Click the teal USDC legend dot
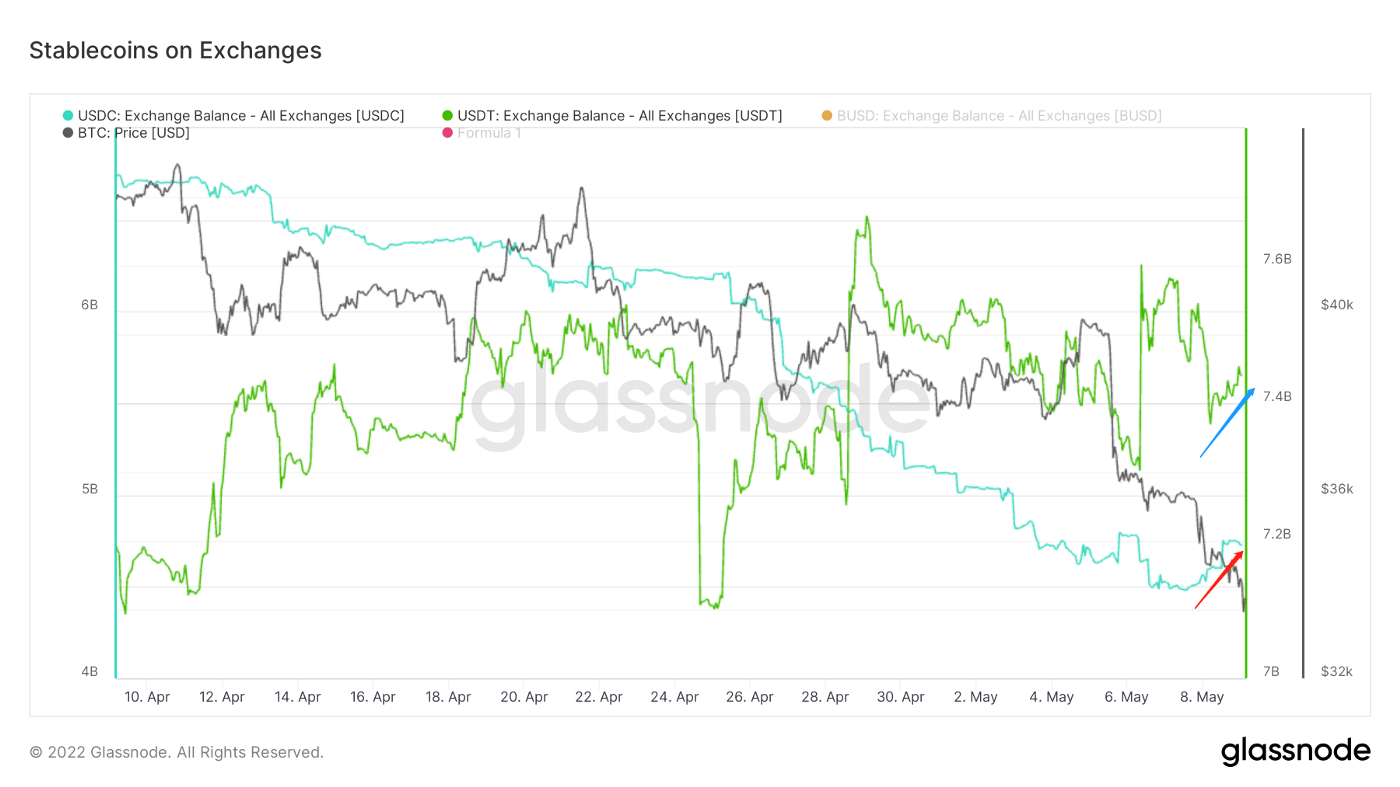 point(68,116)
